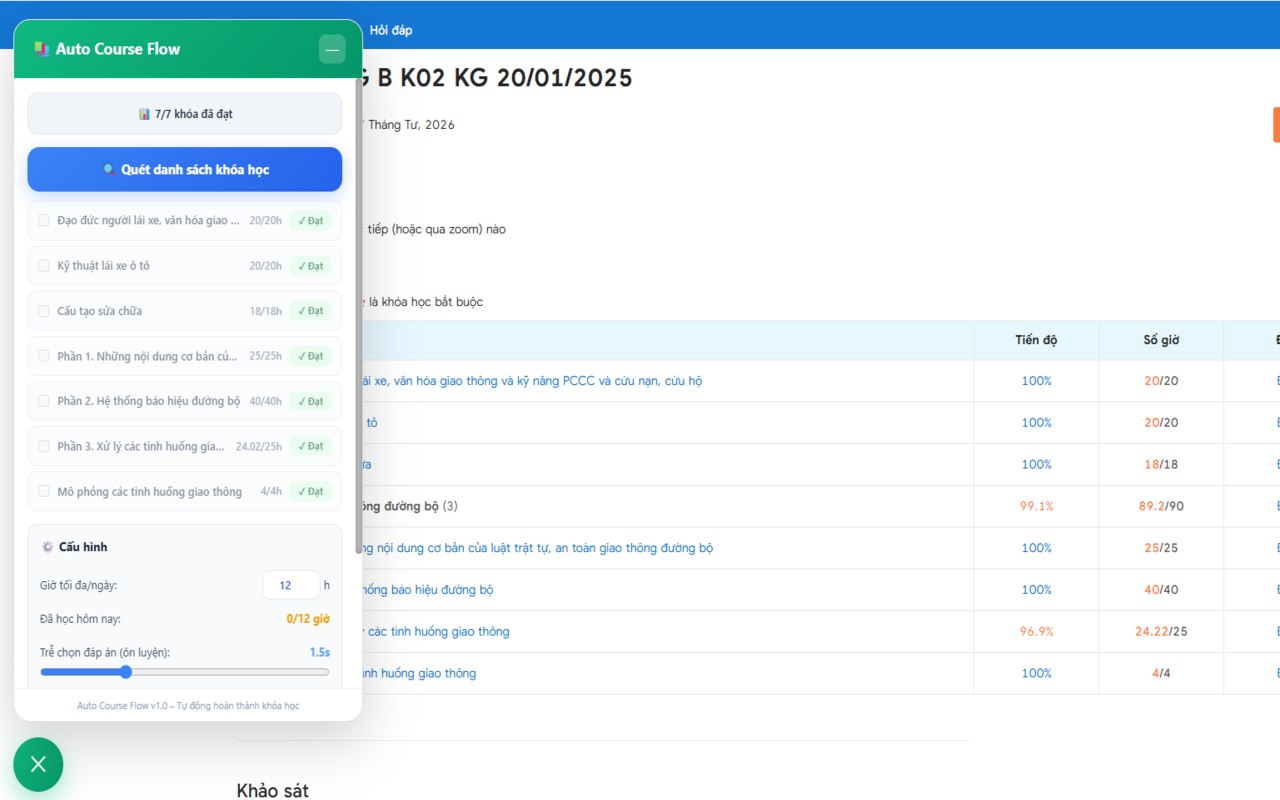Click the Đạt badge on Phần 1 row
The image size is (1280, 800).
310,356
